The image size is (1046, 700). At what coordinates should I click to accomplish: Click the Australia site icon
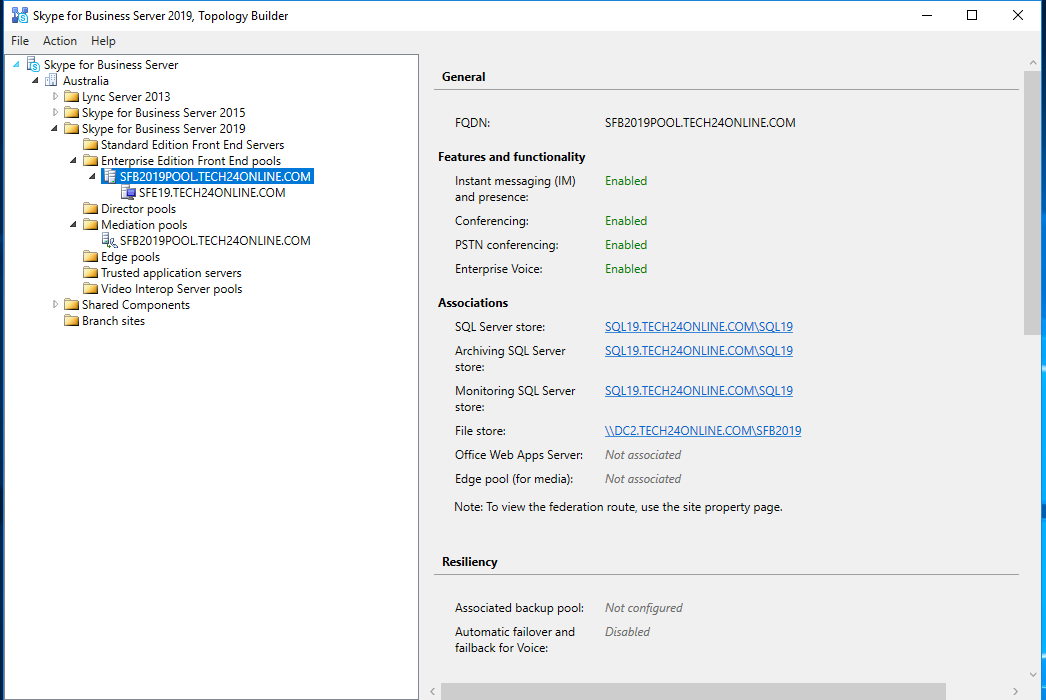point(51,80)
